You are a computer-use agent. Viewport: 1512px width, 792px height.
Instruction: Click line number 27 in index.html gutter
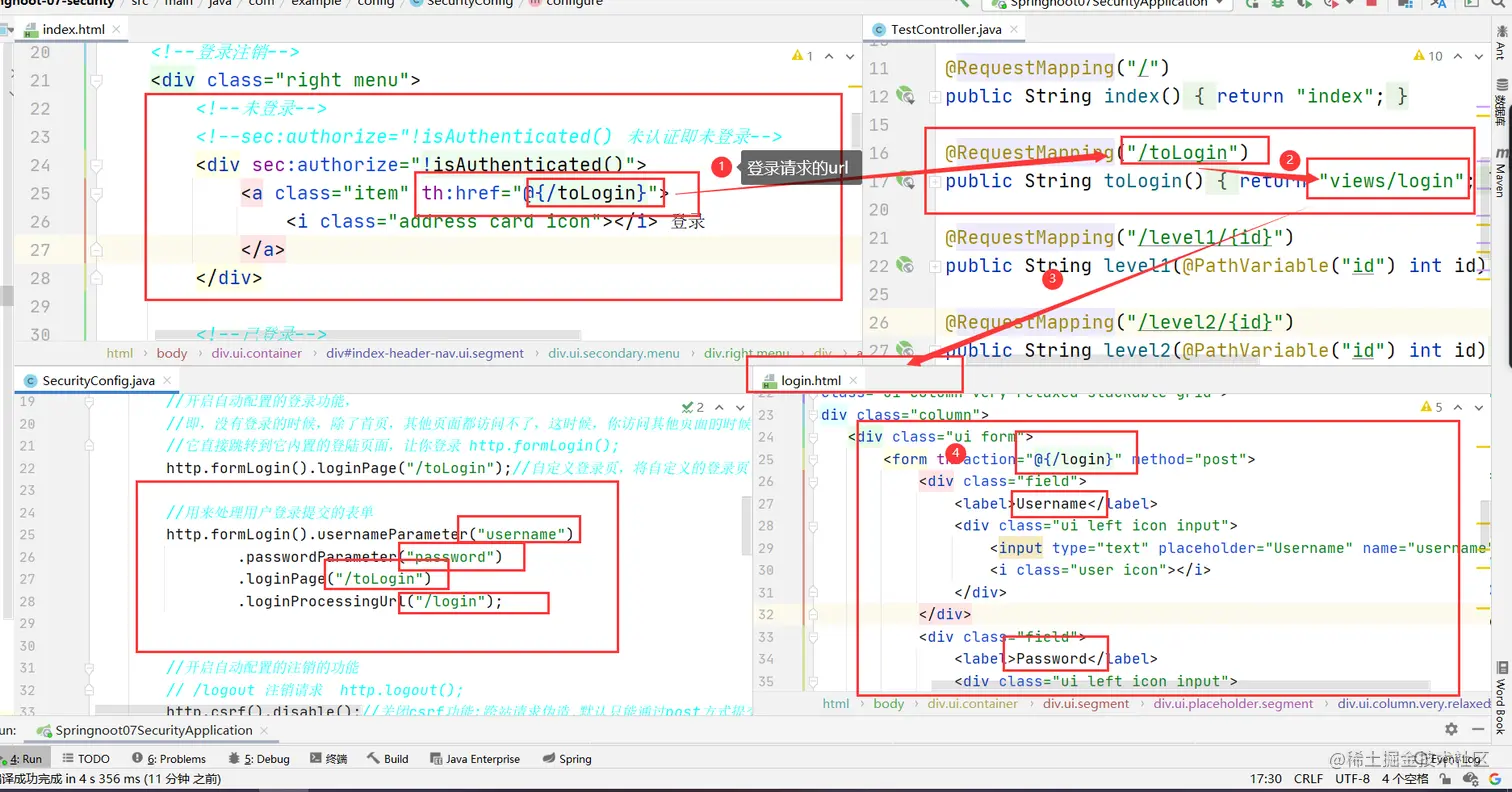tap(39, 250)
